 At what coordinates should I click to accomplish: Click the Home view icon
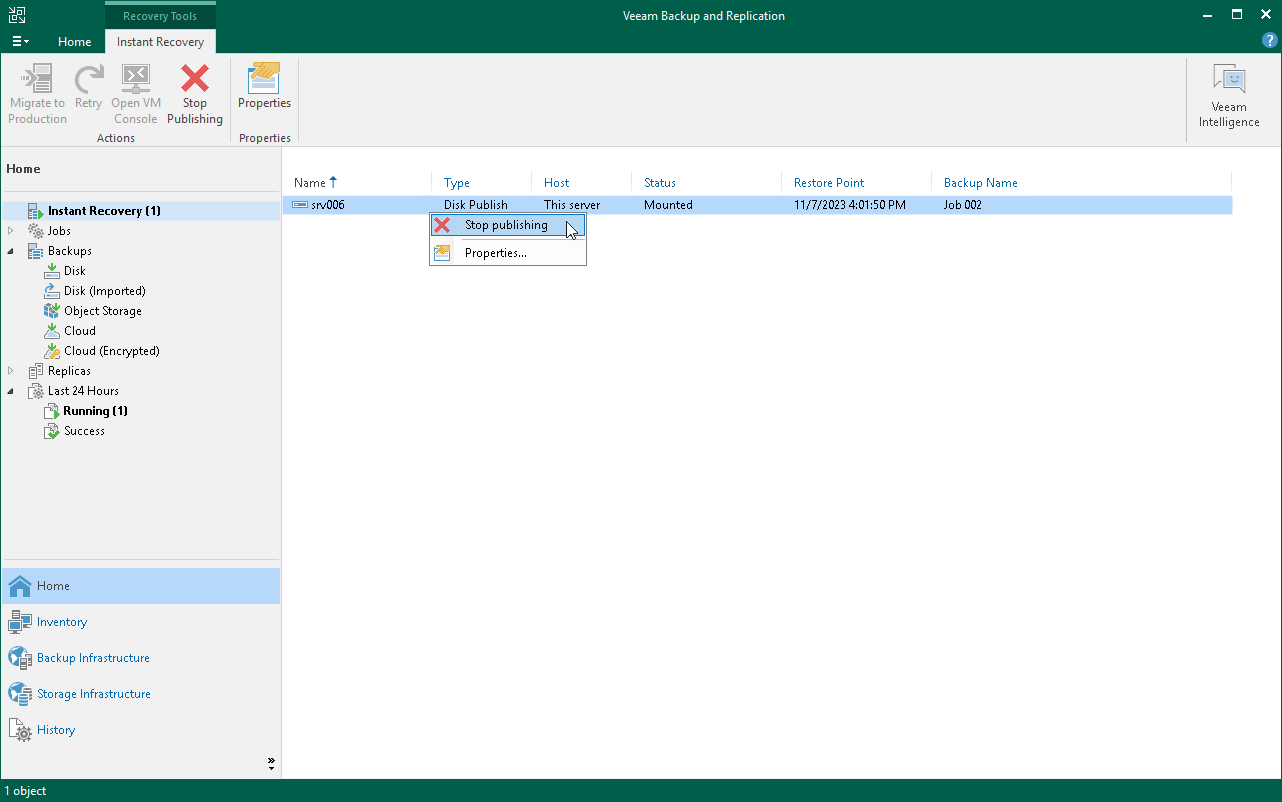(x=47, y=585)
